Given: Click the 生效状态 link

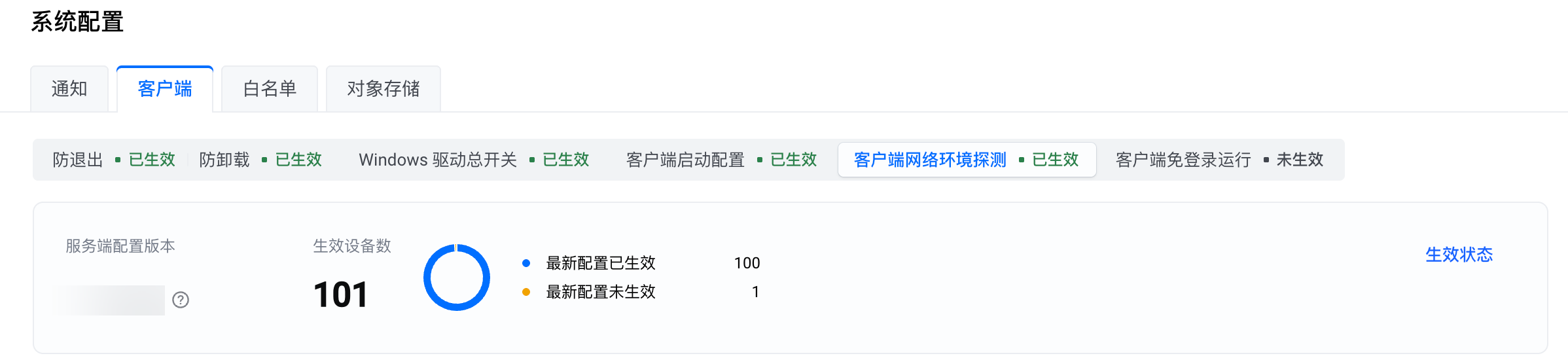Looking at the screenshot, I should 1459,255.
